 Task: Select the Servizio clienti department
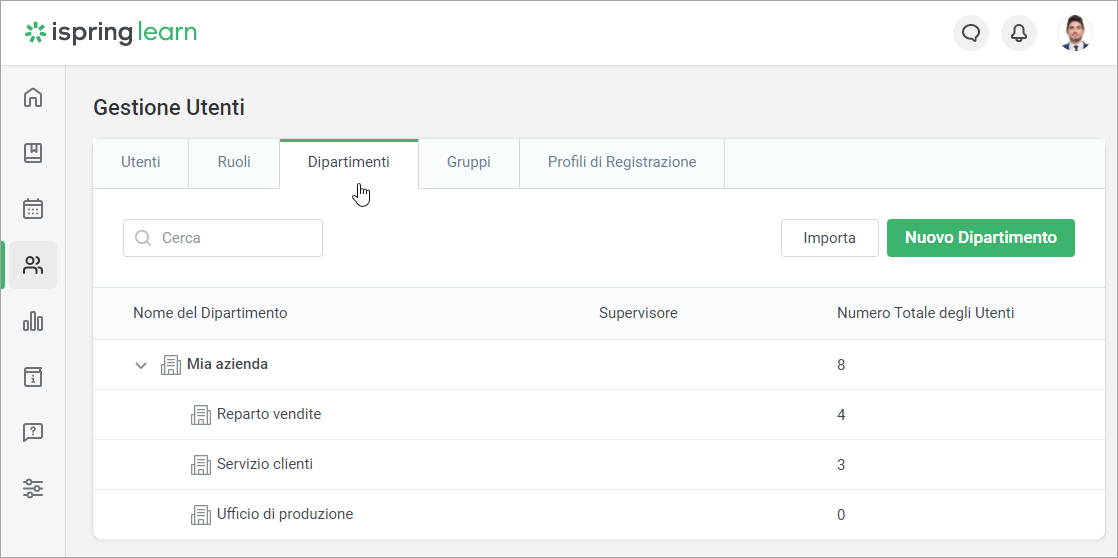click(x=264, y=464)
